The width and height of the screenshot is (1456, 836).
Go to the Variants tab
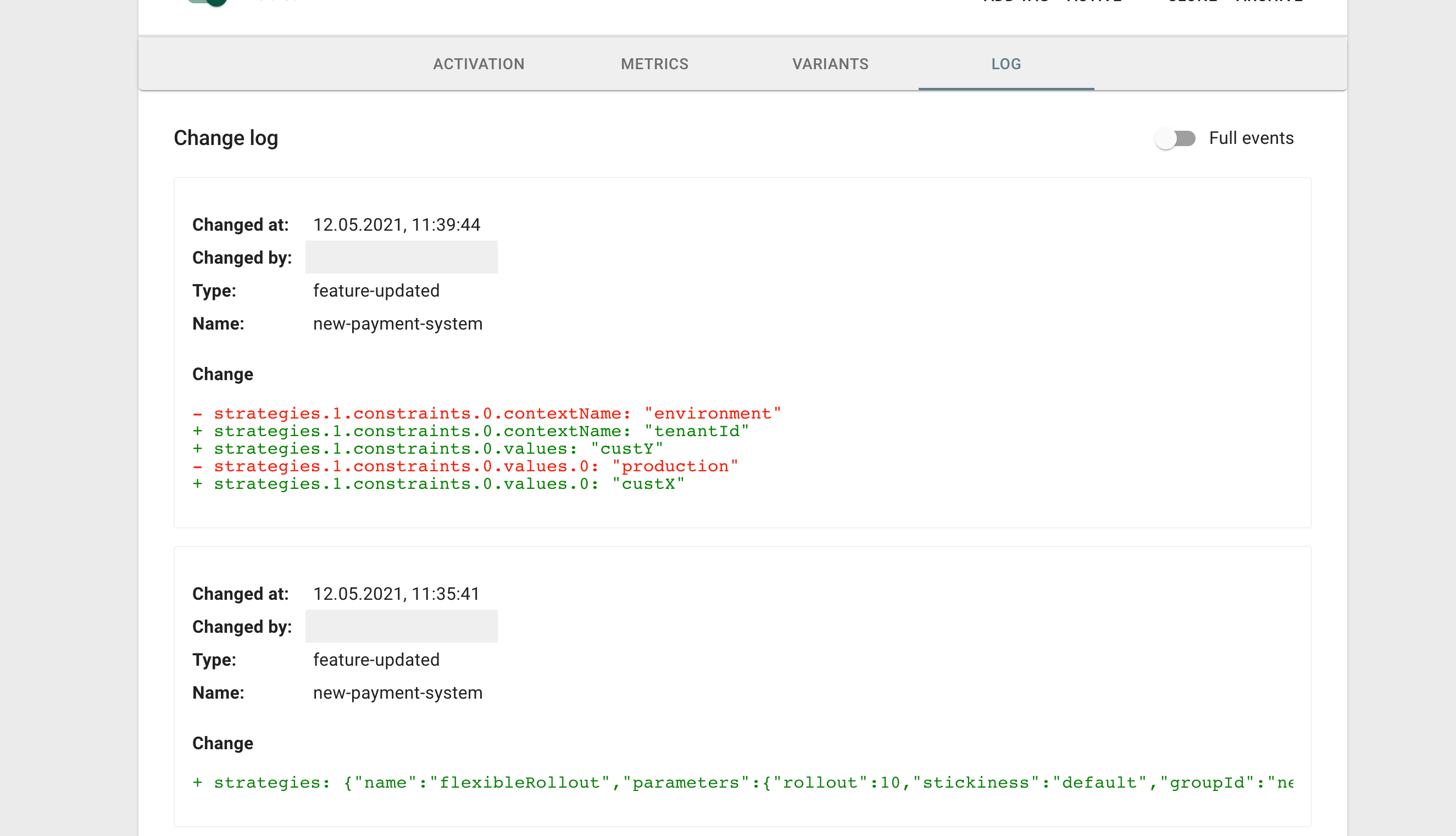coord(830,64)
